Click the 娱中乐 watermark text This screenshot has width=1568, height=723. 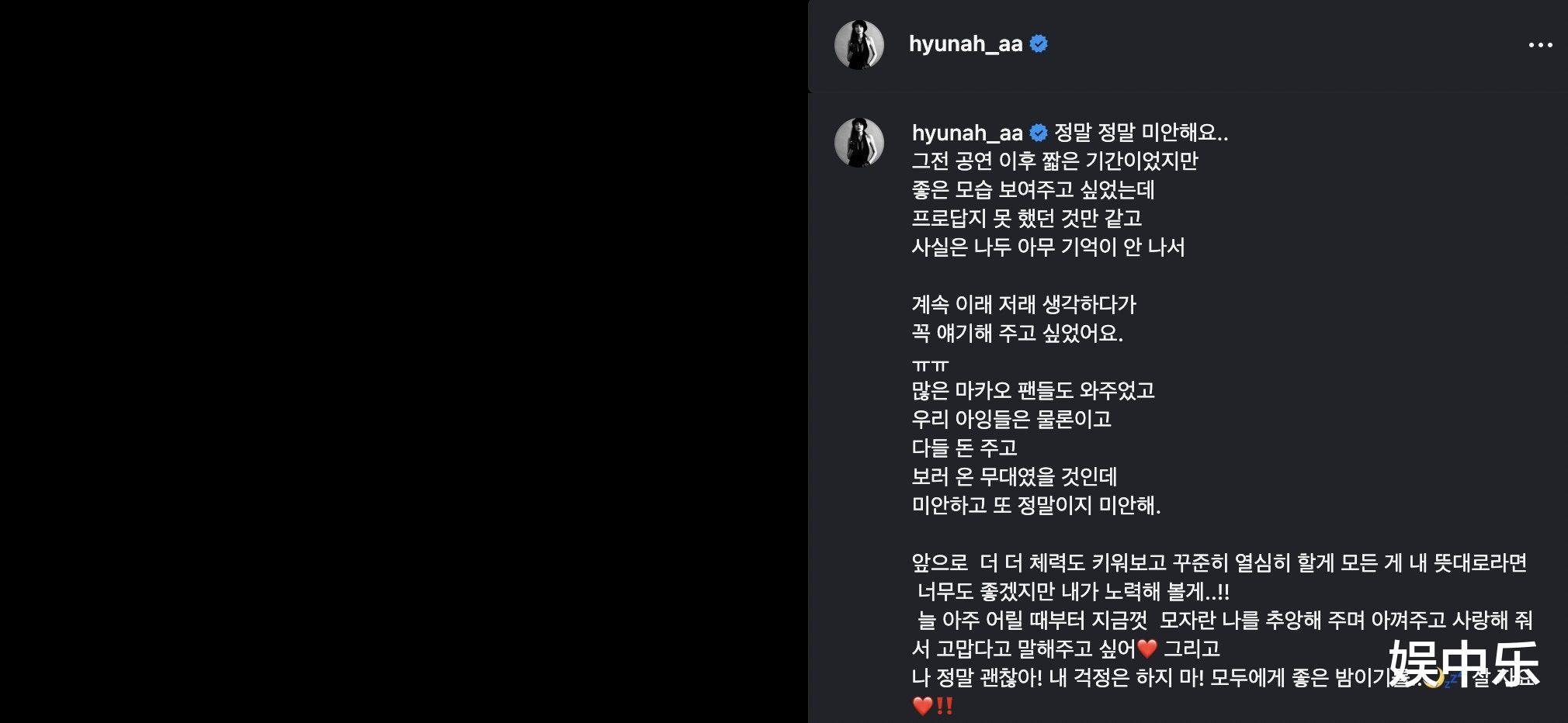tap(1464, 664)
